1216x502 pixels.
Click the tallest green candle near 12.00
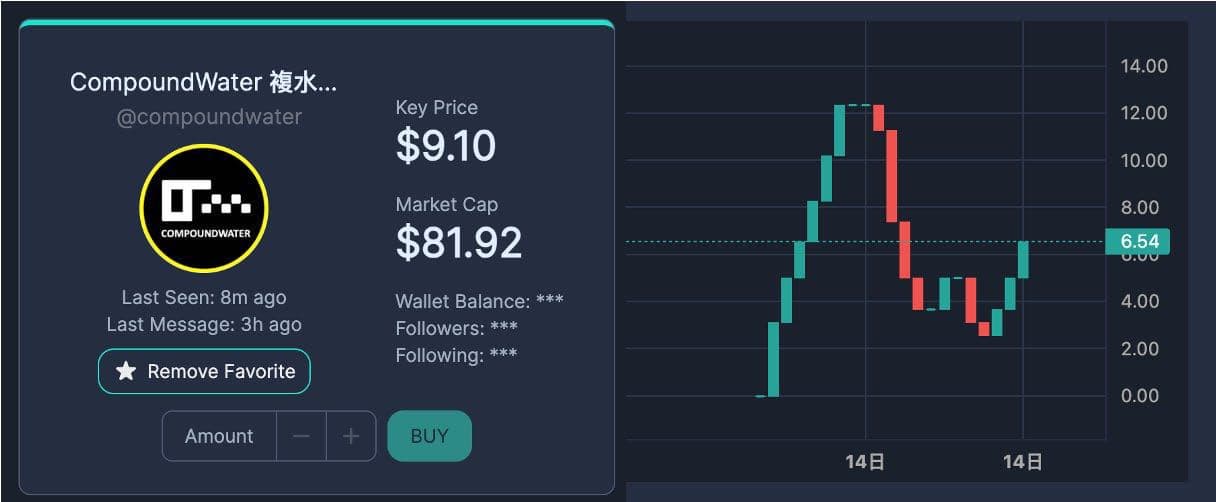point(840,130)
